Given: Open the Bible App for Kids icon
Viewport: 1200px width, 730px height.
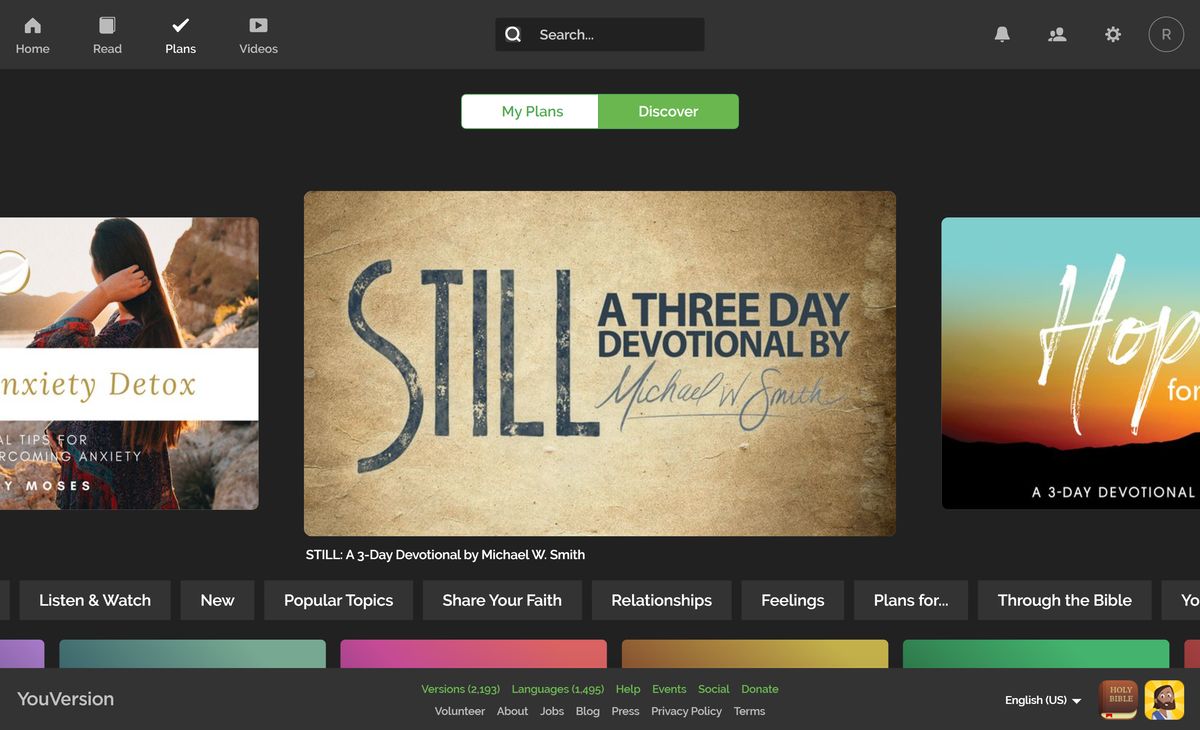Looking at the screenshot, I should tap(1163, 699).
